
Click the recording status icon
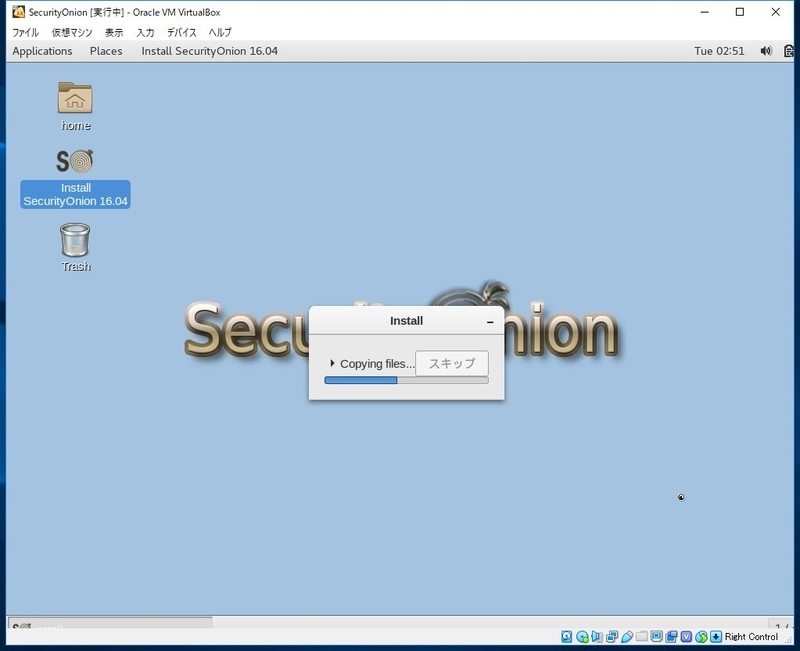tap(671, 636)
